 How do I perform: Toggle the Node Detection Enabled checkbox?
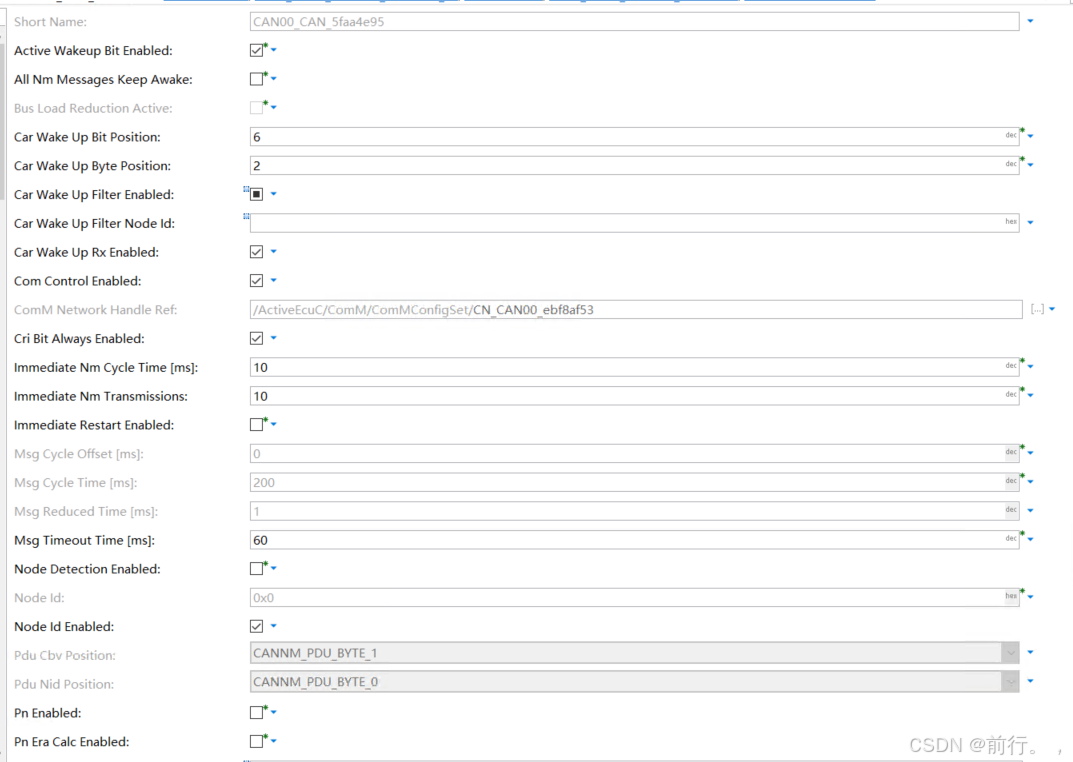(x=255, y=569)
